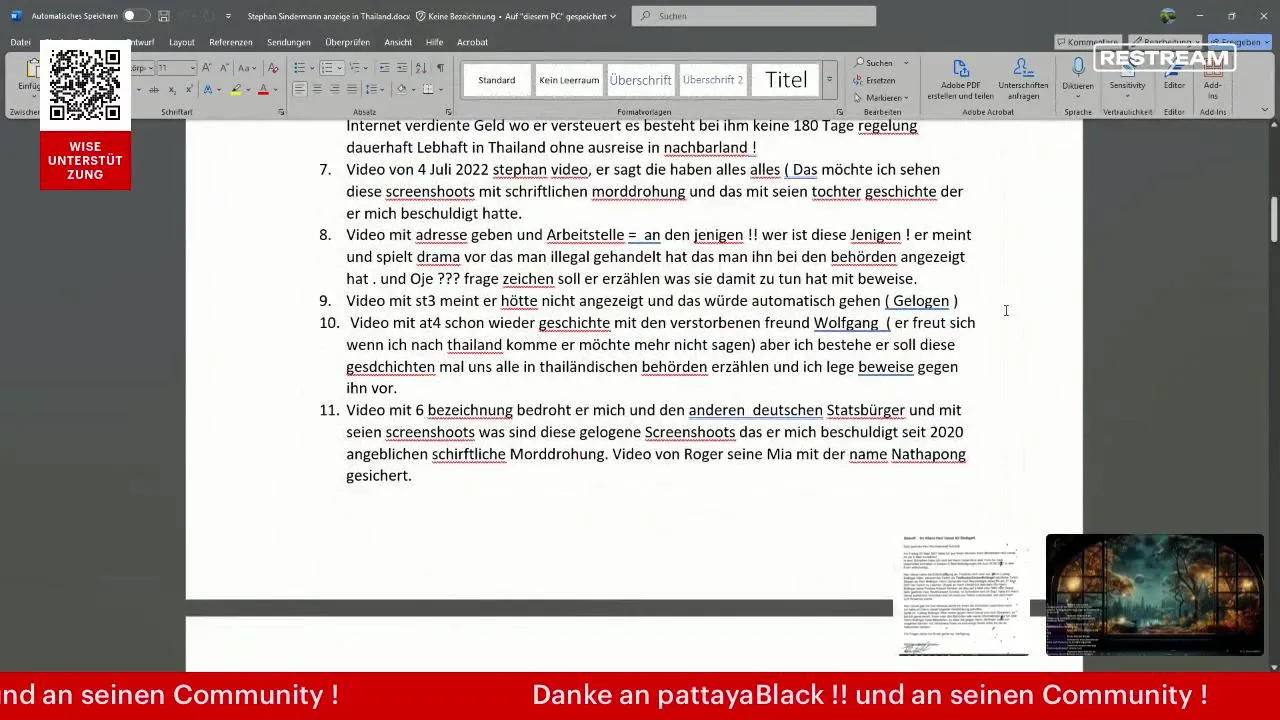The width and height of the screenshot is (1280, 720).
Task: Click the Save disk icon in title bar
Action: click(x=164, y=16)
